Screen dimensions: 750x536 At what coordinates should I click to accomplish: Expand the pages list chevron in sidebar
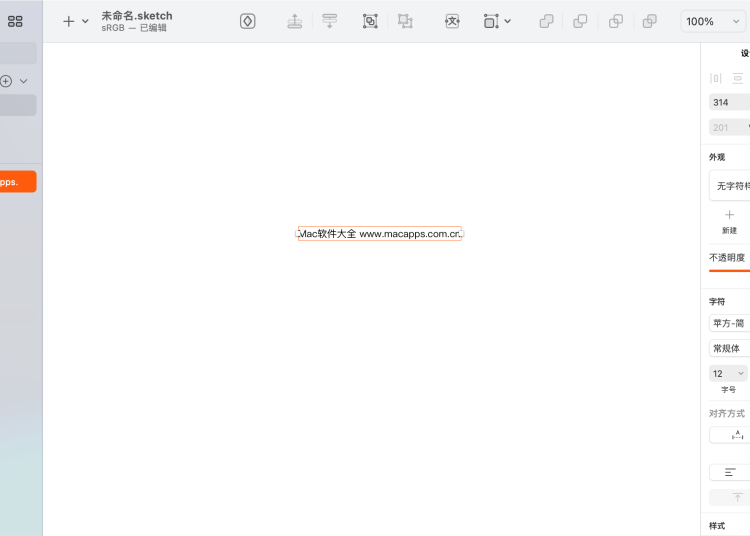click(24, 81)
